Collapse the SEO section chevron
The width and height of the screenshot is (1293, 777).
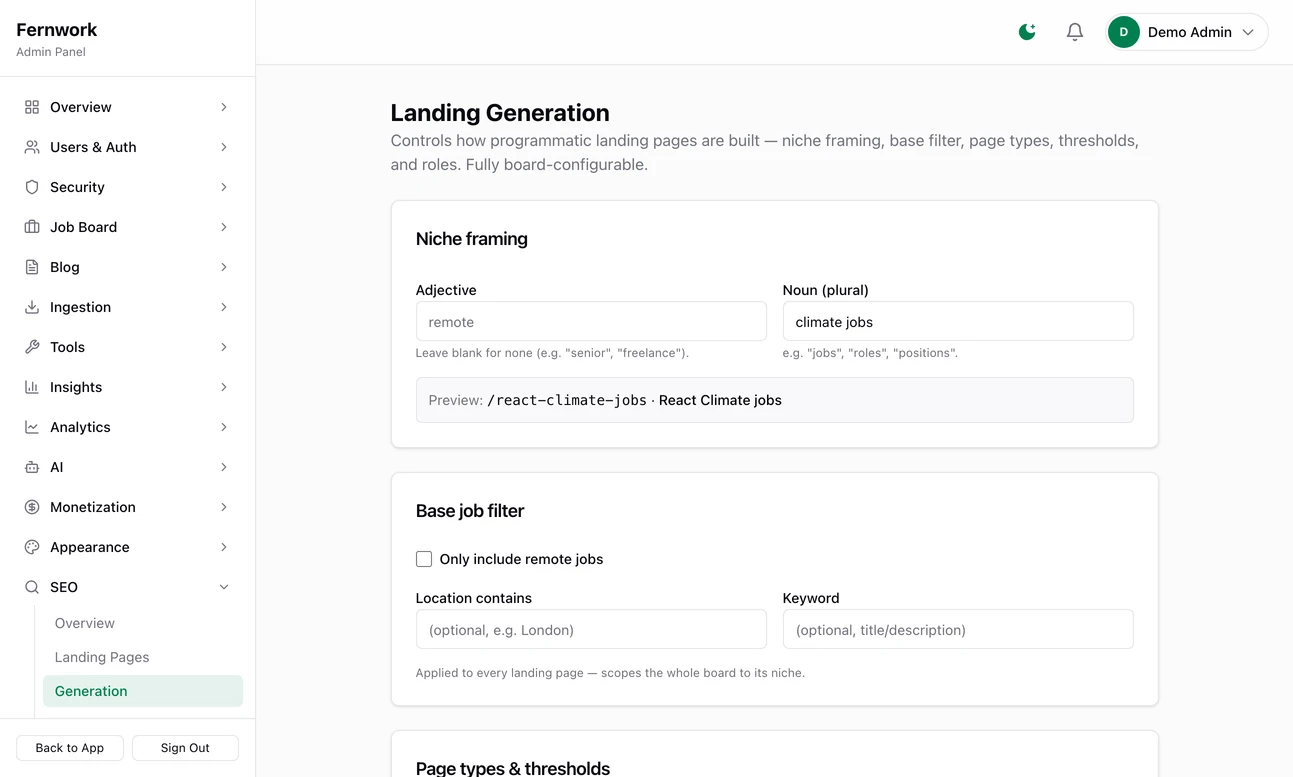pos(224,587)
